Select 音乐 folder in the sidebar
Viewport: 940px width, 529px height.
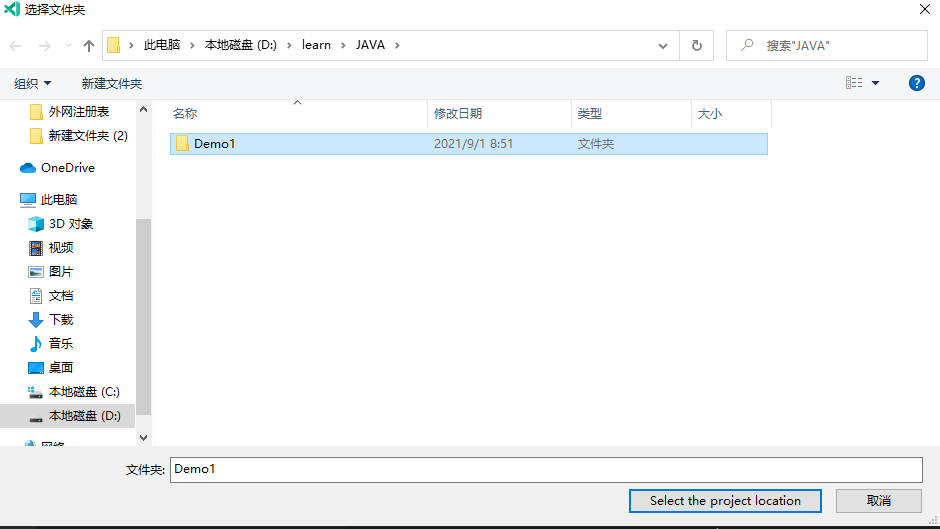pyautogui.click(x=61, y=344)
